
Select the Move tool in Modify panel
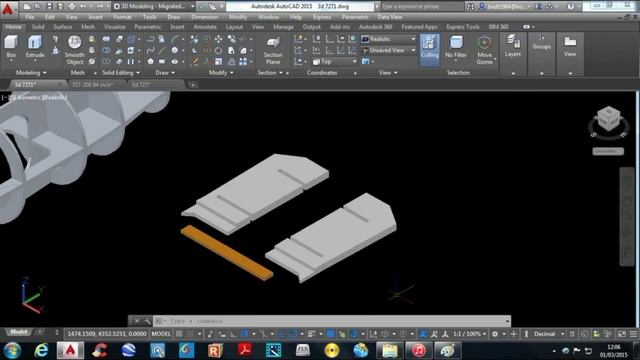coord(219,39)
